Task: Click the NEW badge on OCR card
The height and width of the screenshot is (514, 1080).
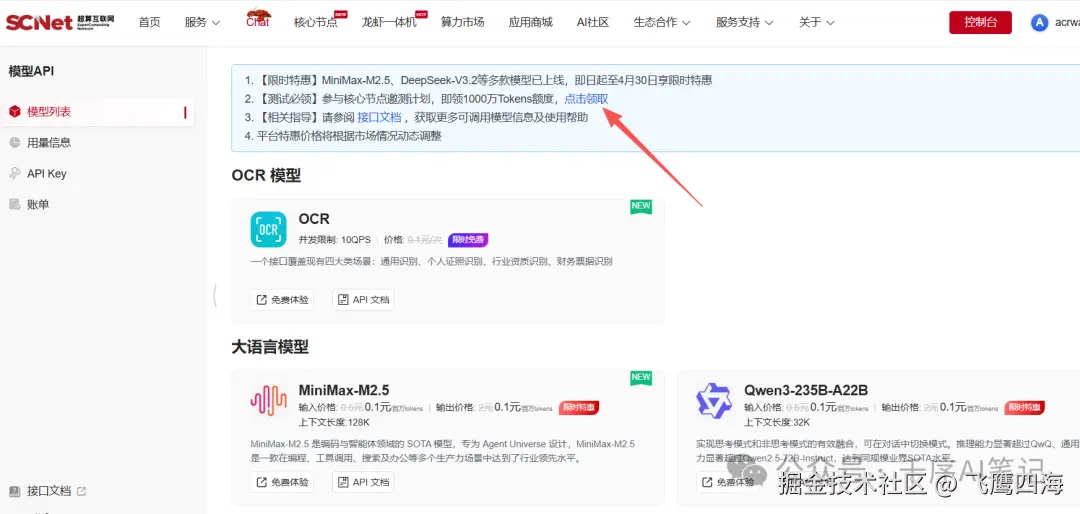Action: pyautogui.click(x=641, y=207)
